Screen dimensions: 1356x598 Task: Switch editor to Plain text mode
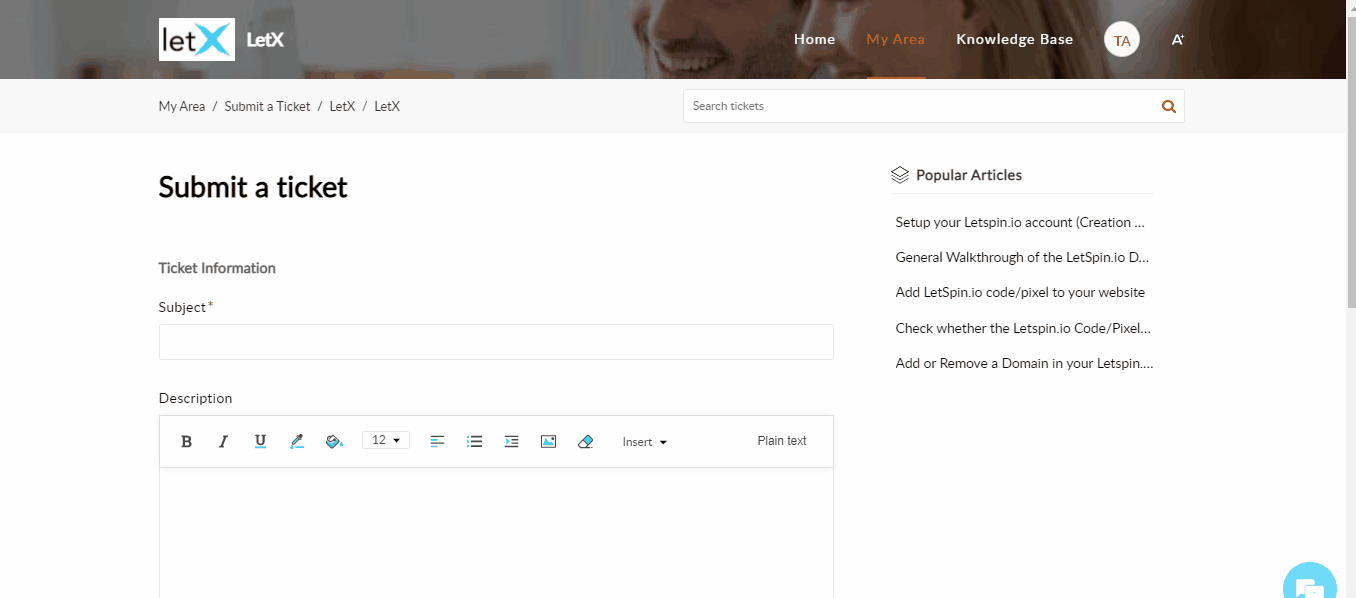click(781, 441)
